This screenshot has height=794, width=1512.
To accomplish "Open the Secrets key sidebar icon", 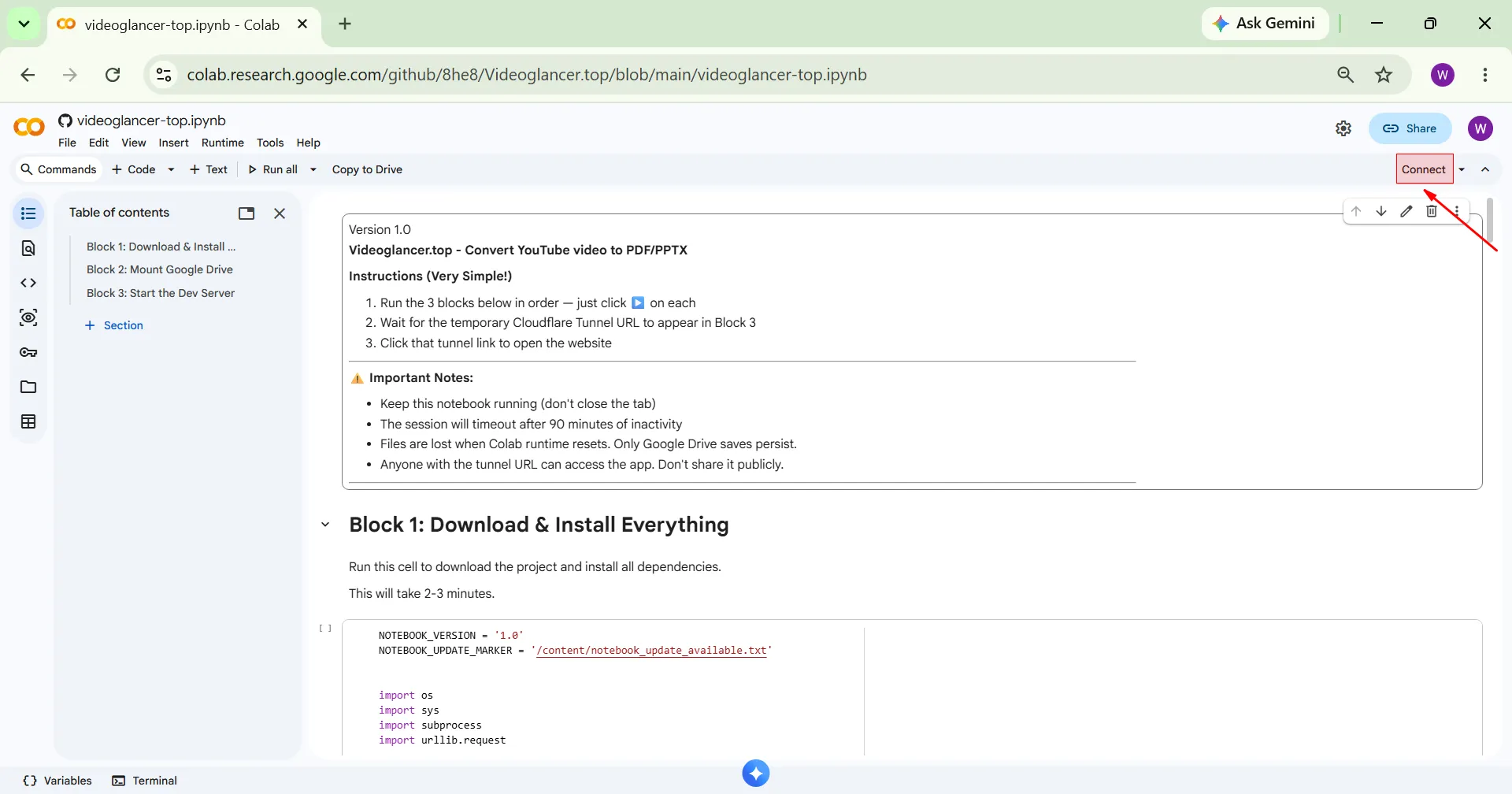I will coord(28,352).
